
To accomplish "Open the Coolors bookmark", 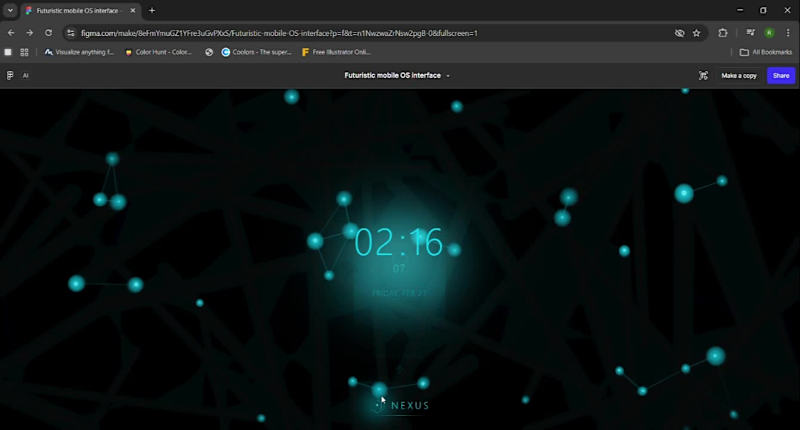I will [x=257, y=52].
